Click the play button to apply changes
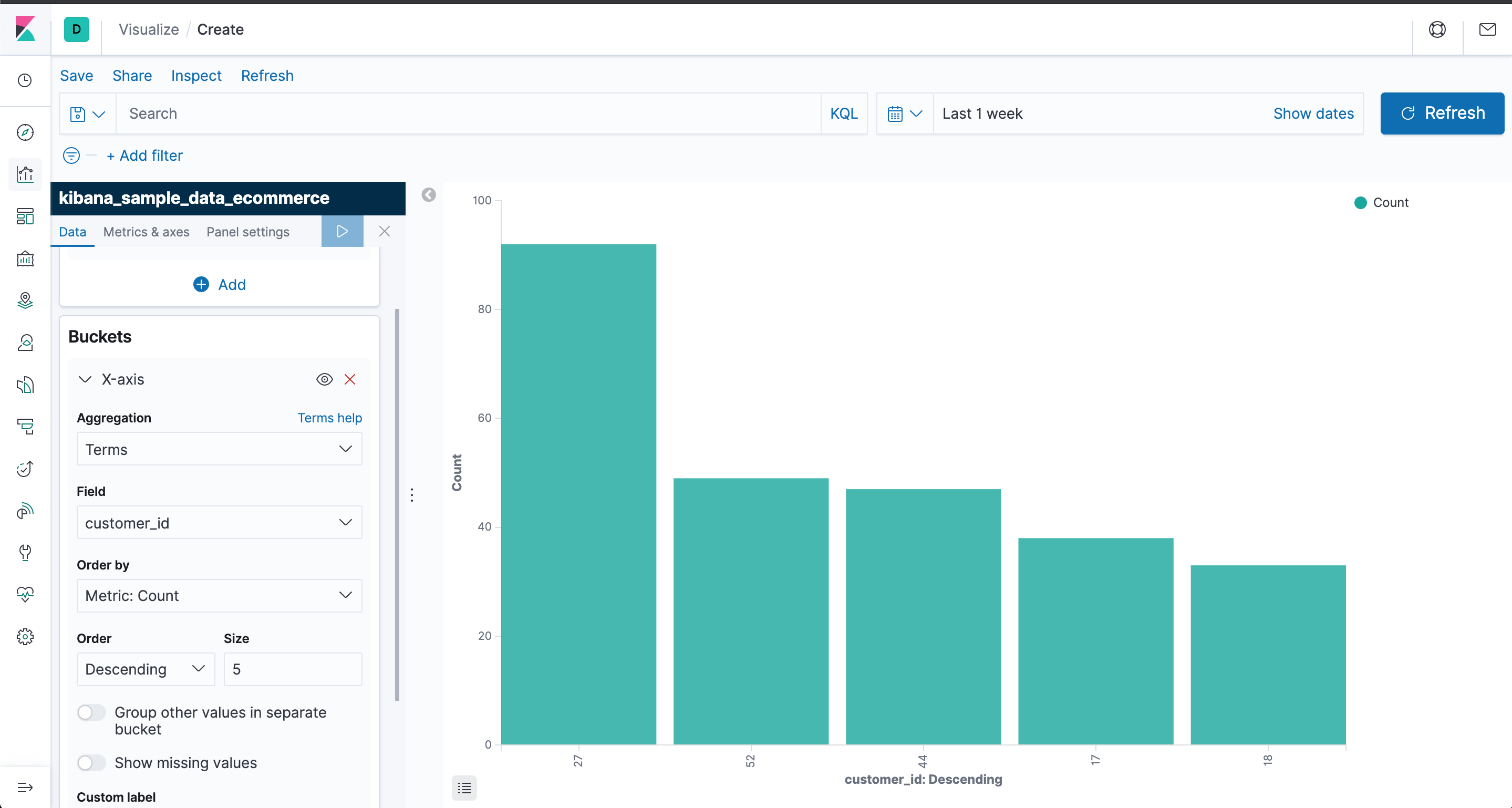Screen dimensions: 1512x808 342,231
